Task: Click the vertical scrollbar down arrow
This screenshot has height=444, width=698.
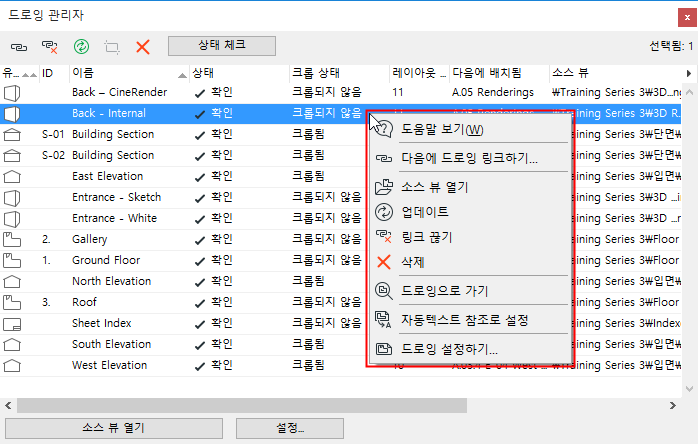Action: [x=690, y=389]
